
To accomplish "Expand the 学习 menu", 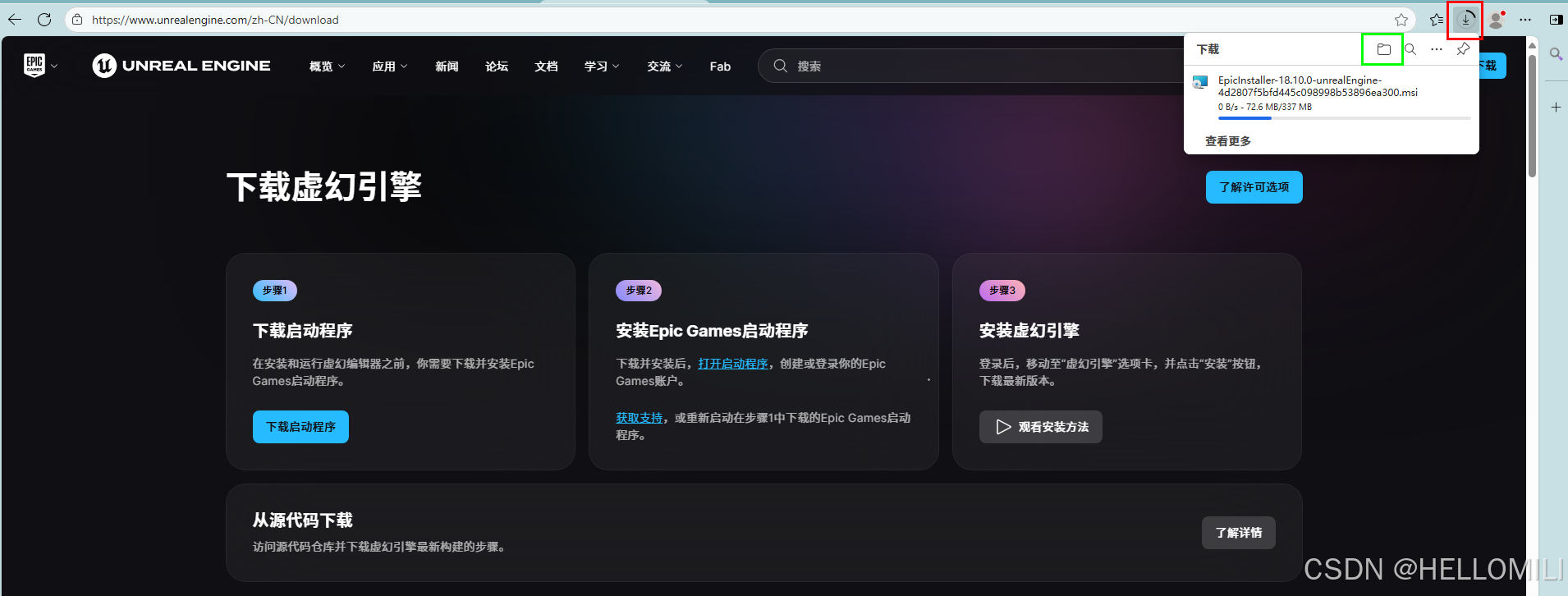I will (602, 66).
